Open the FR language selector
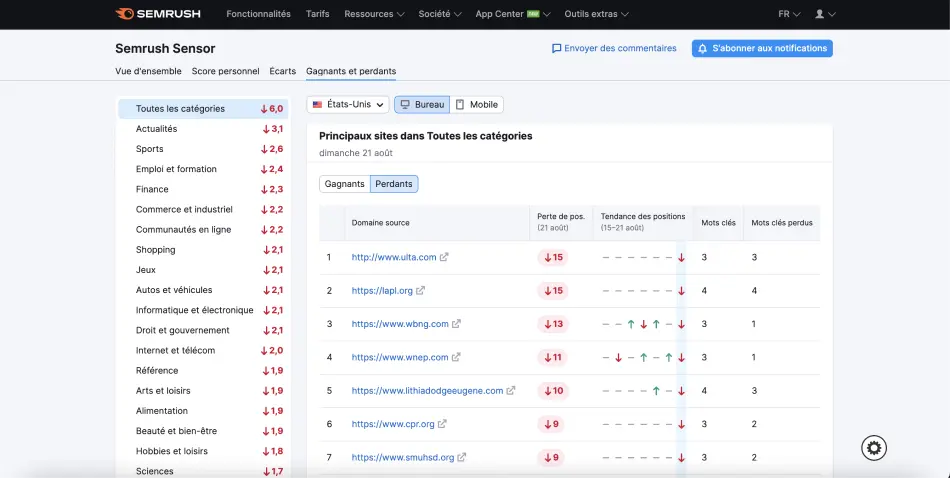The width and height of the screenshot is (950, 478). (x=789, y=14)
